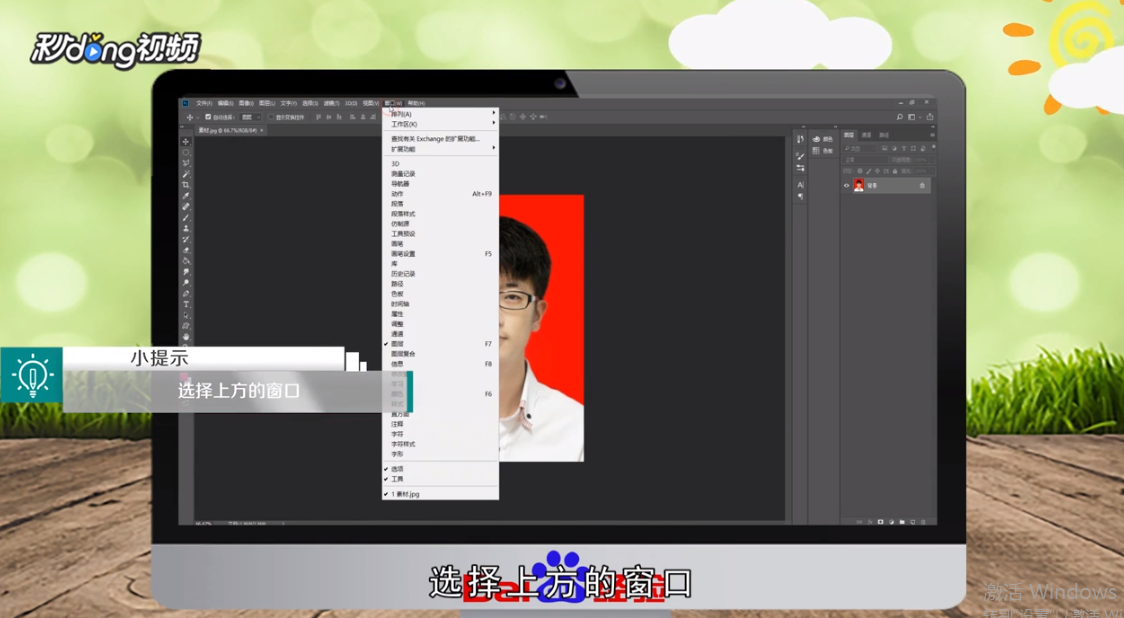Select the Horizontal Type tool (T)
The image size is (1124, 618).
click(186, 304)
